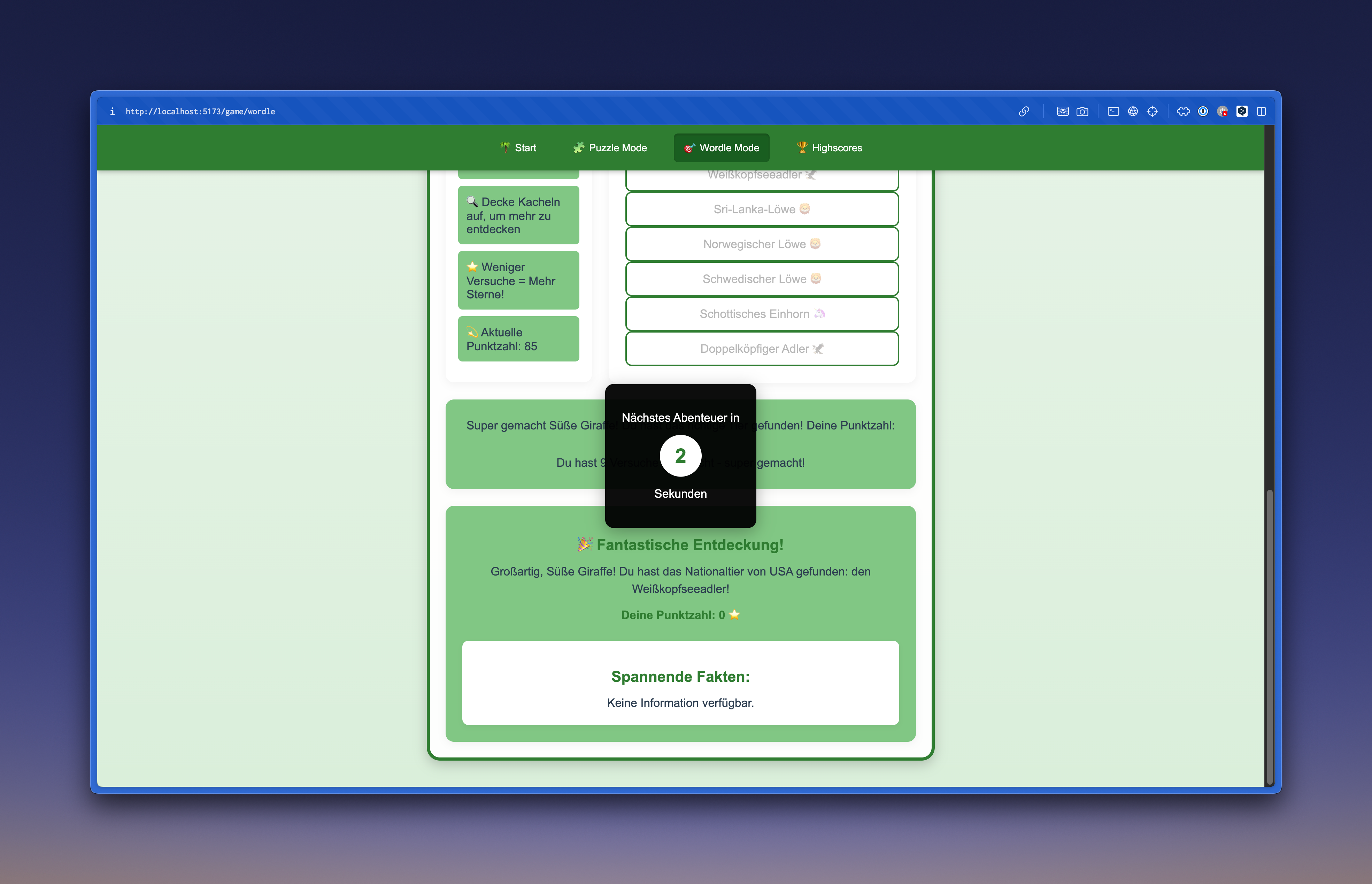Switch to Puzzle Mode
Image resolution: width=1372 pixels, height=884 pixels.
[610, 147]
